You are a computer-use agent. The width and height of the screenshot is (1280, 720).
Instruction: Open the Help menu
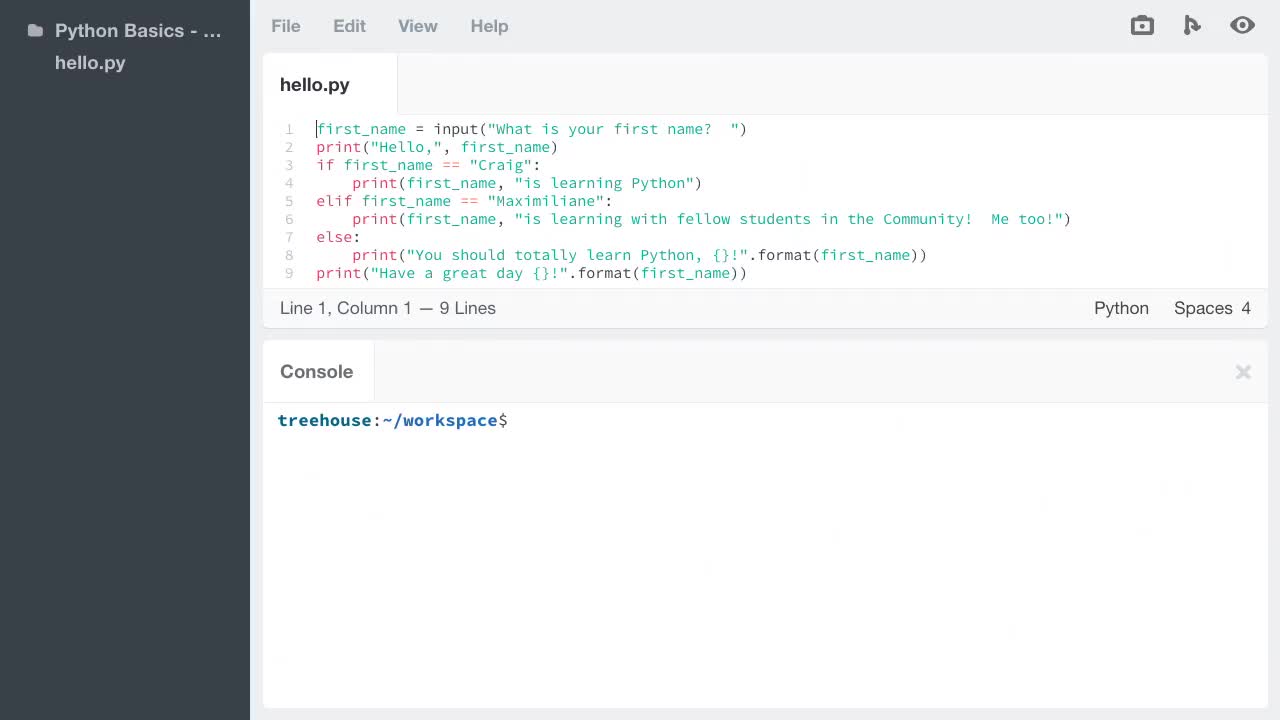pos(489,26)
